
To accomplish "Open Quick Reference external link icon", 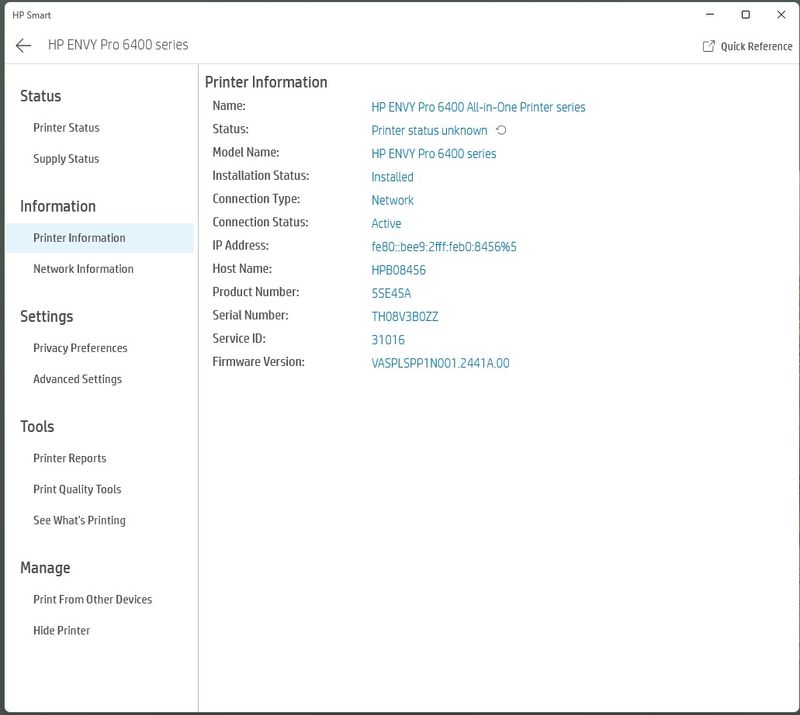I will [x=709, y=46].
